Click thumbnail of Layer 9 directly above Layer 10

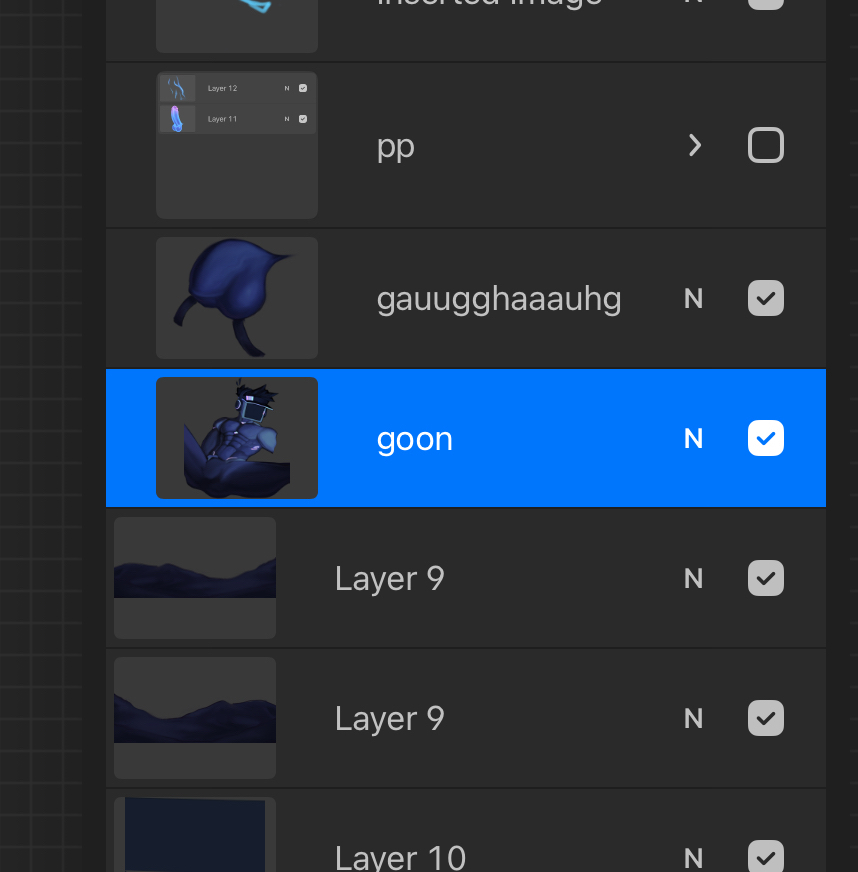point(195,718)
